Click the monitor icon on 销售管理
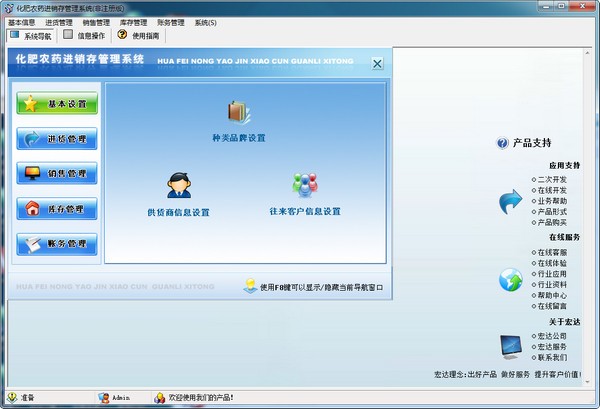600x409 pixels. coord(33,173)
